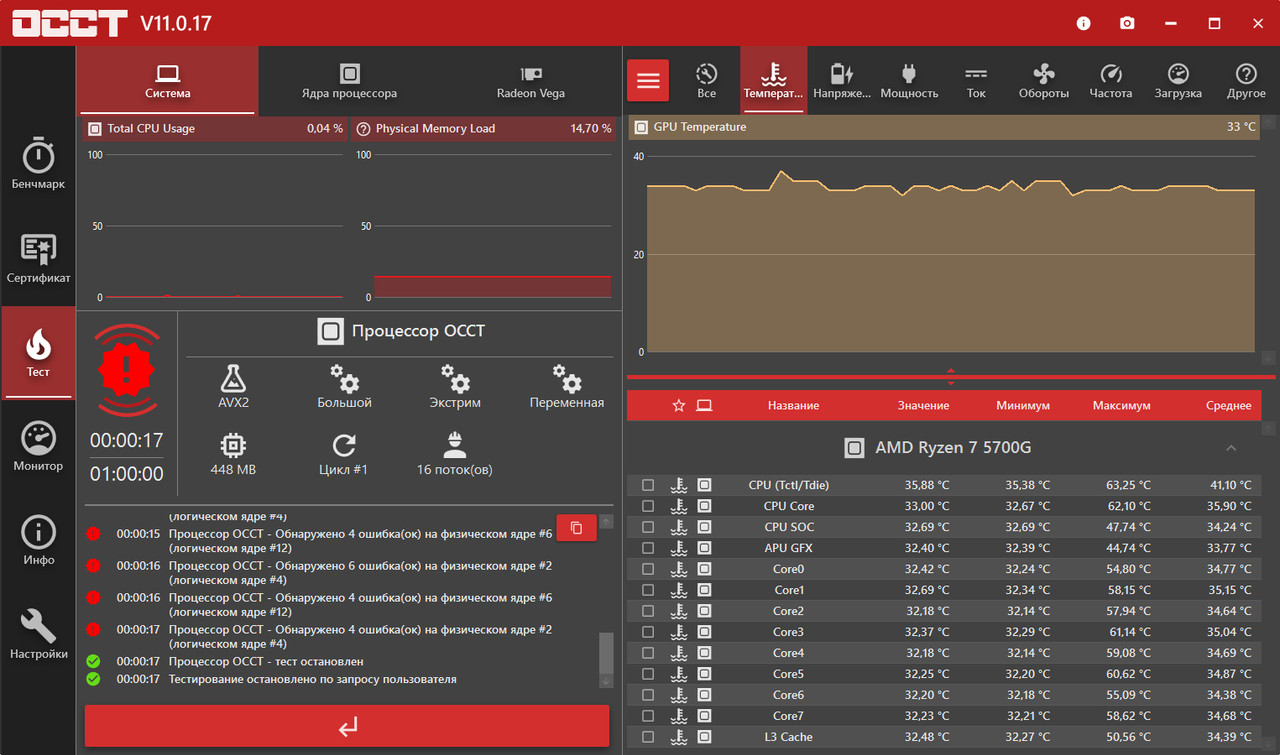1280x755 pixels.
Task: Tick the Core0 checkbox
Action: tap(648, 569)
